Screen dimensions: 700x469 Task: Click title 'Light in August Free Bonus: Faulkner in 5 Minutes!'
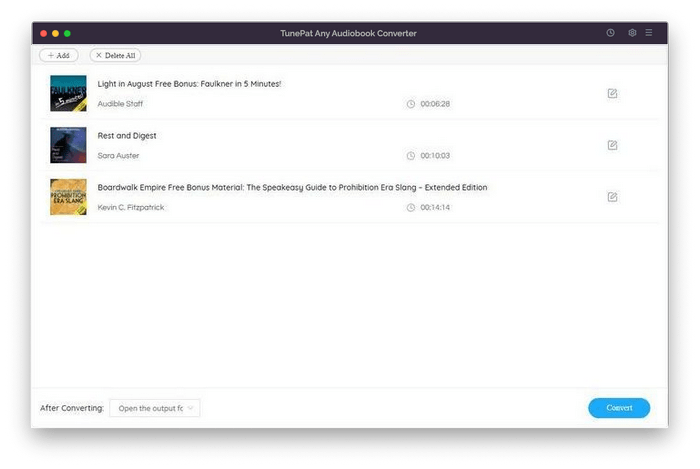189,84
